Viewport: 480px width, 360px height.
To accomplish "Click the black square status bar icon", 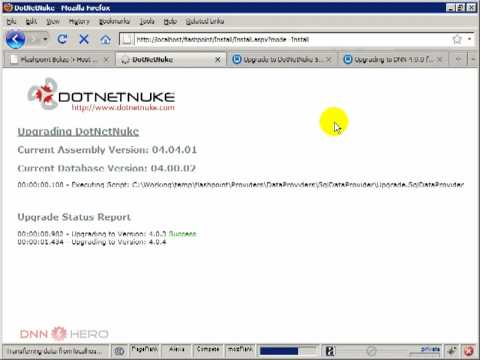I will 330,351.
